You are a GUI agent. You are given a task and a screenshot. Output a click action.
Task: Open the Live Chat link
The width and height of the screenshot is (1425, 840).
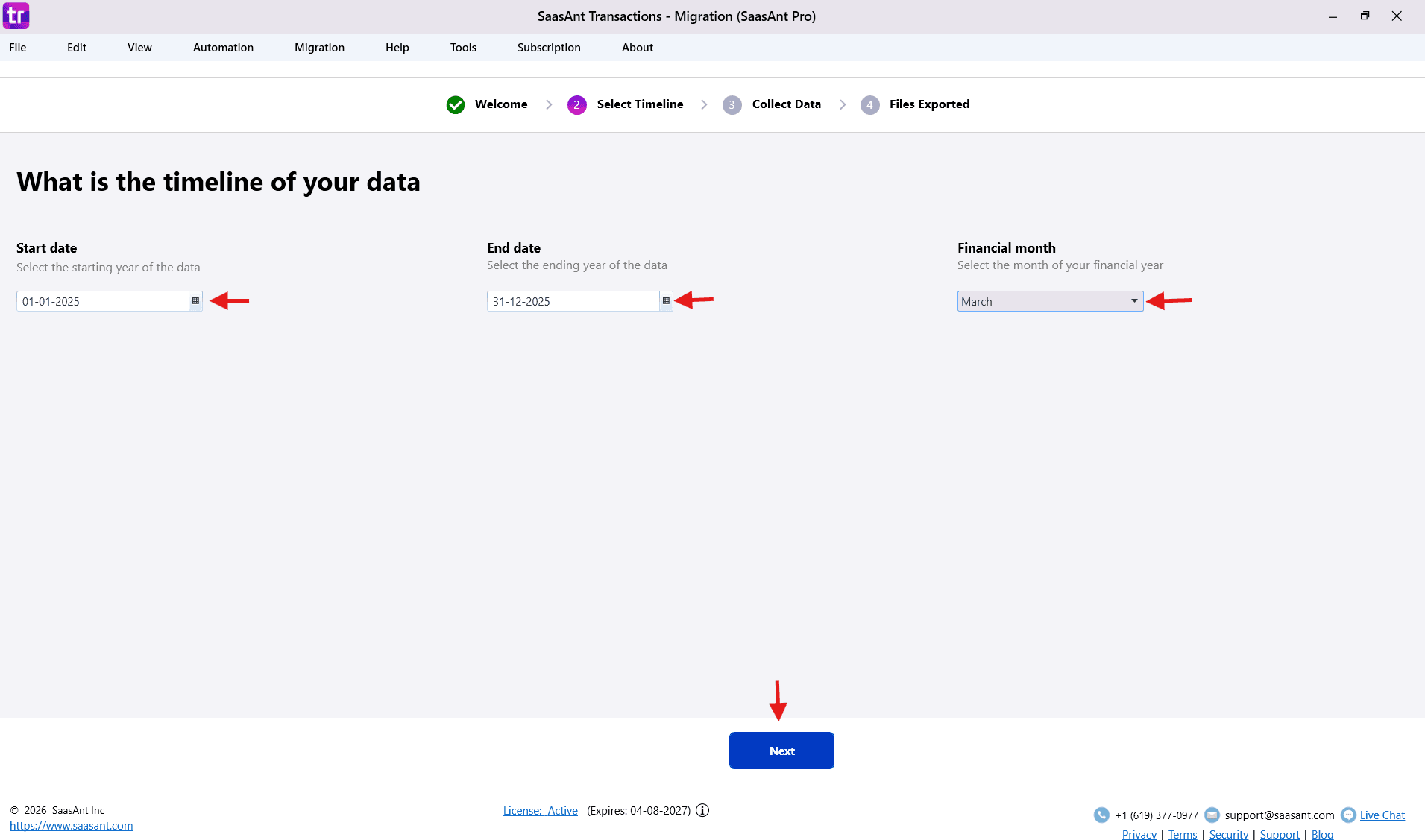1382,815
